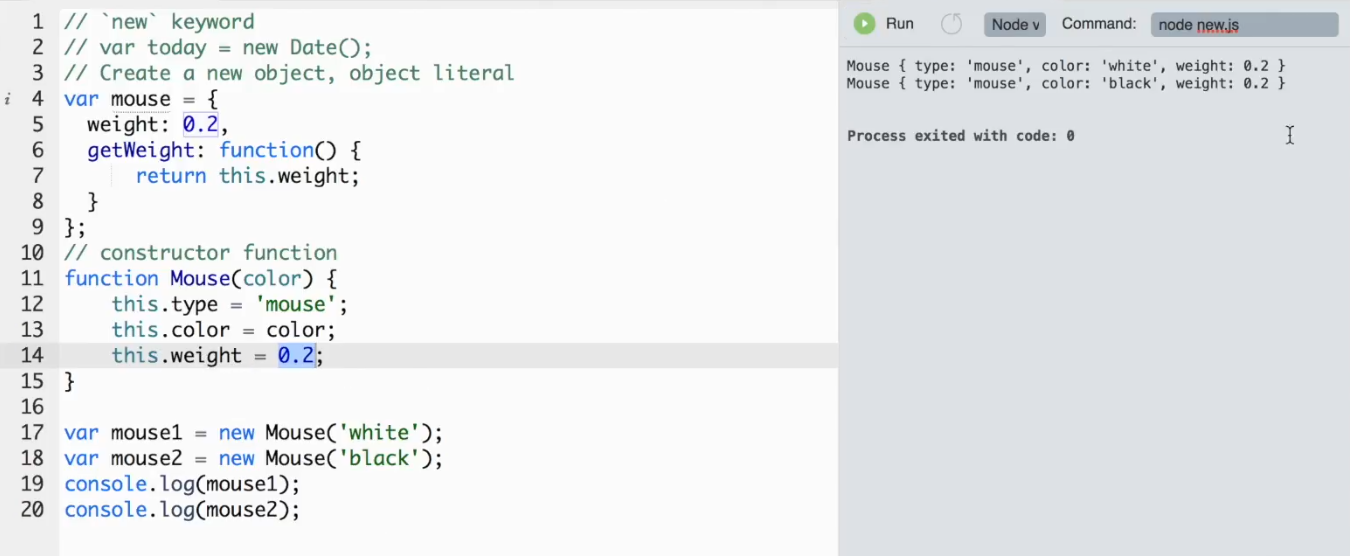Click the return this.weight; statement

(x=247, y=176)
